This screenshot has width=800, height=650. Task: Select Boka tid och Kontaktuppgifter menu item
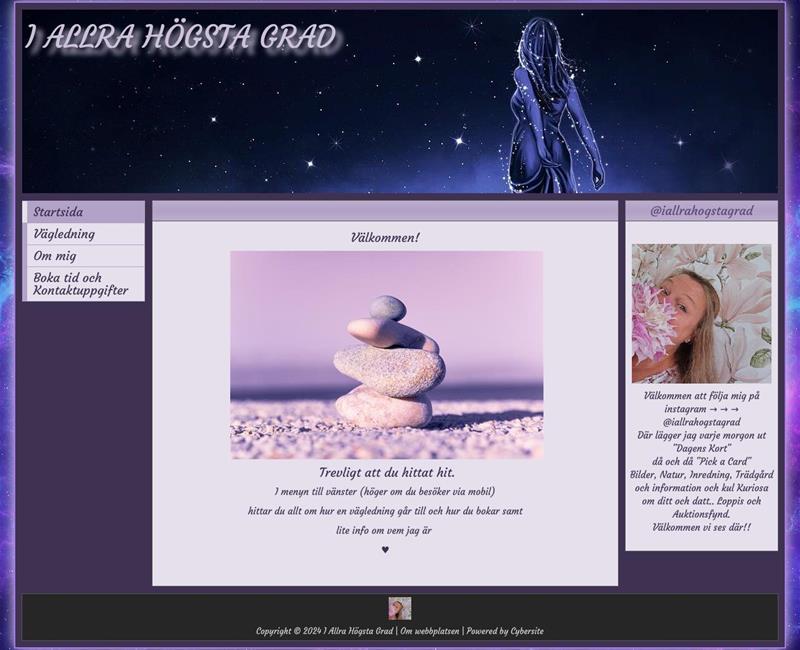click(84, 284)
